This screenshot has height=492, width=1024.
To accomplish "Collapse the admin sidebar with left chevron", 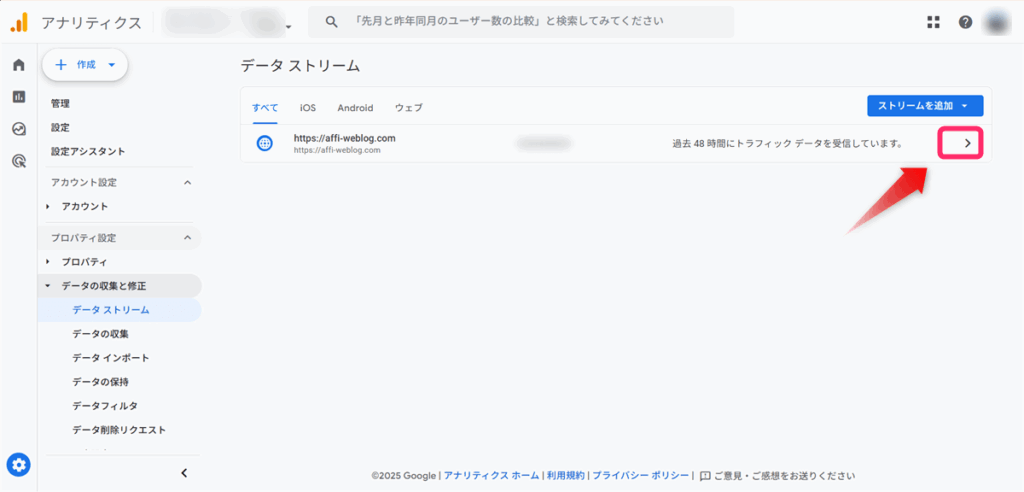I will (184, 473).
